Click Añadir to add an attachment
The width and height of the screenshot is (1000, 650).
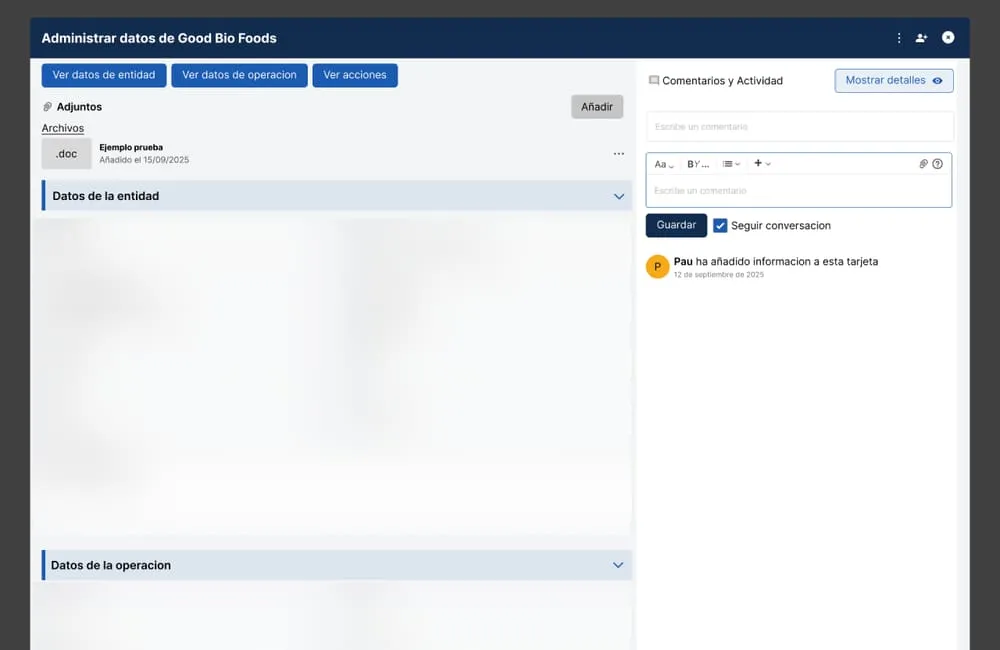click(597, 107)
